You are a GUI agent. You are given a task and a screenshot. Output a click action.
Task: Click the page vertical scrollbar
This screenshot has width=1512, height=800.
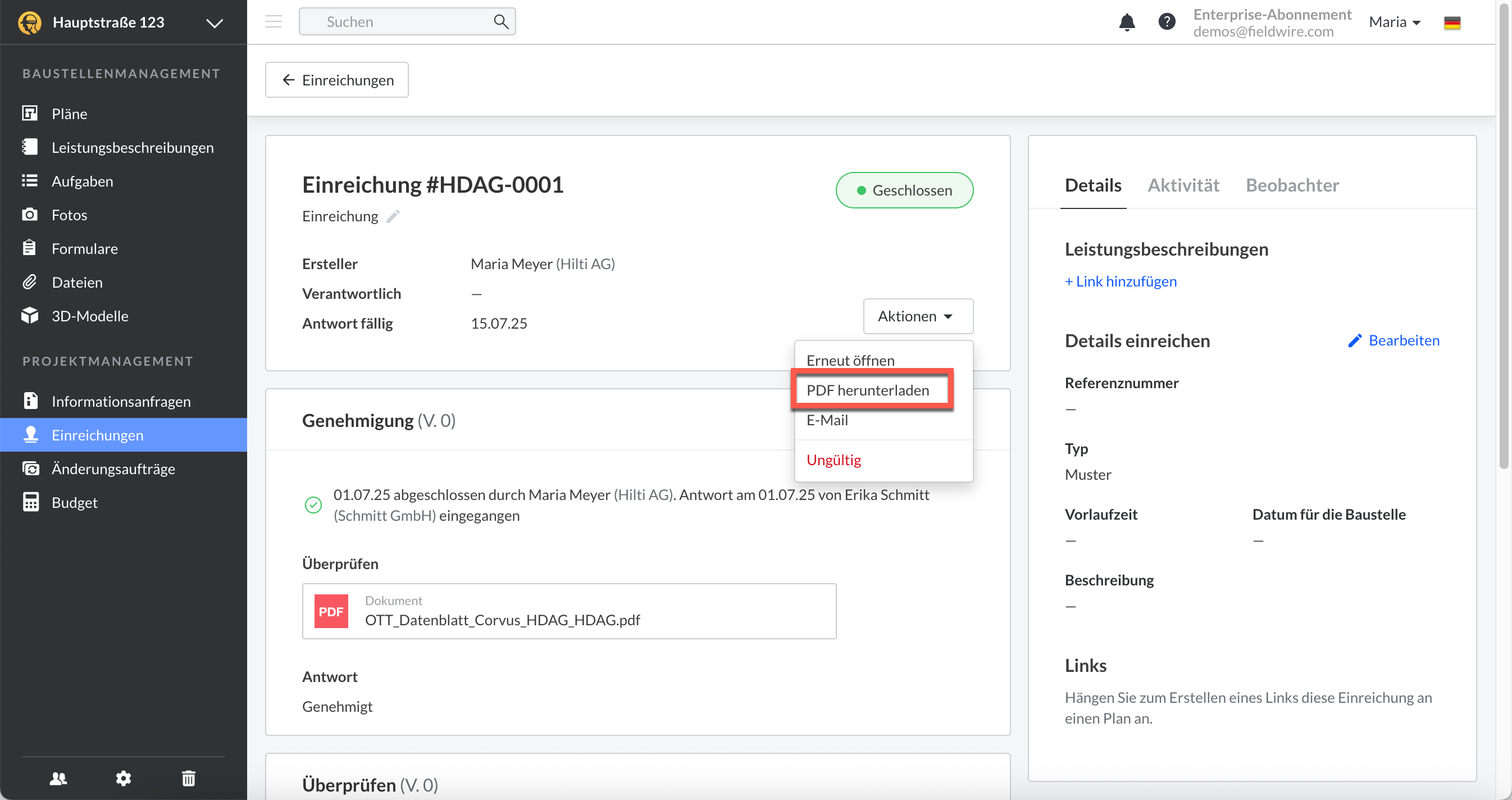(x=1503, y=235)
